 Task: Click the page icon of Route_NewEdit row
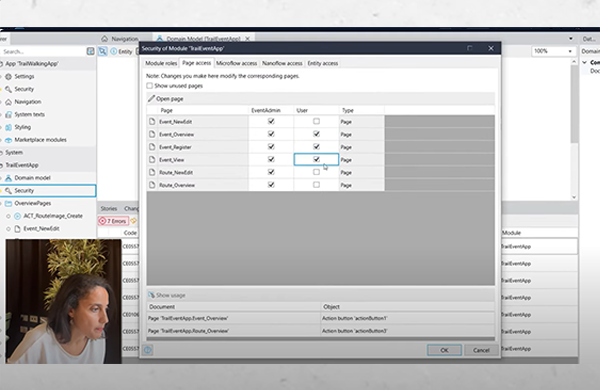point(152,172)
